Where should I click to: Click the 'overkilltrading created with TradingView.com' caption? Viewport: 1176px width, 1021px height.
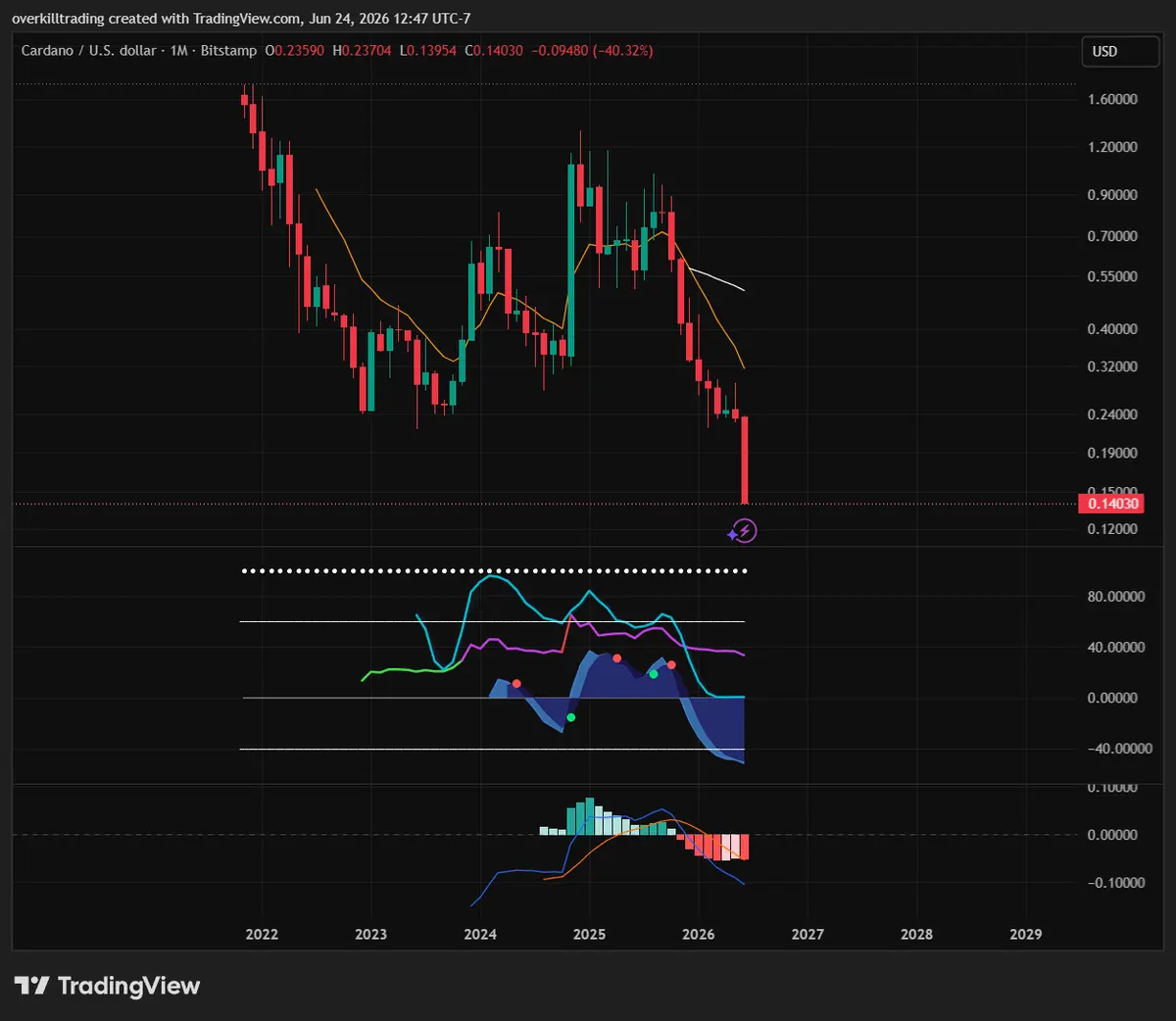157,19
